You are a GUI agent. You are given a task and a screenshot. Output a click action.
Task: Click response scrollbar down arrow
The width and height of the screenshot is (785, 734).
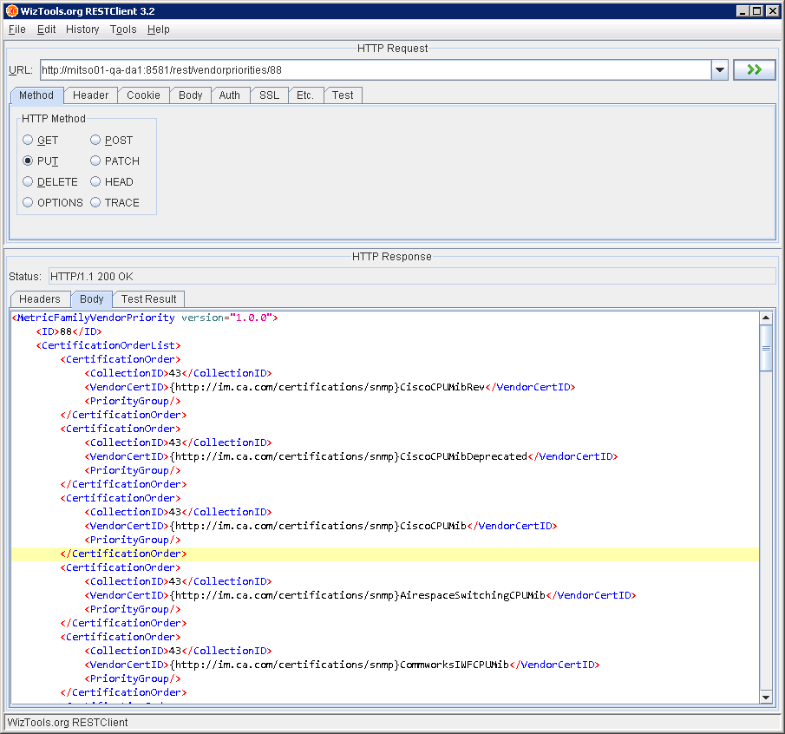766,697
